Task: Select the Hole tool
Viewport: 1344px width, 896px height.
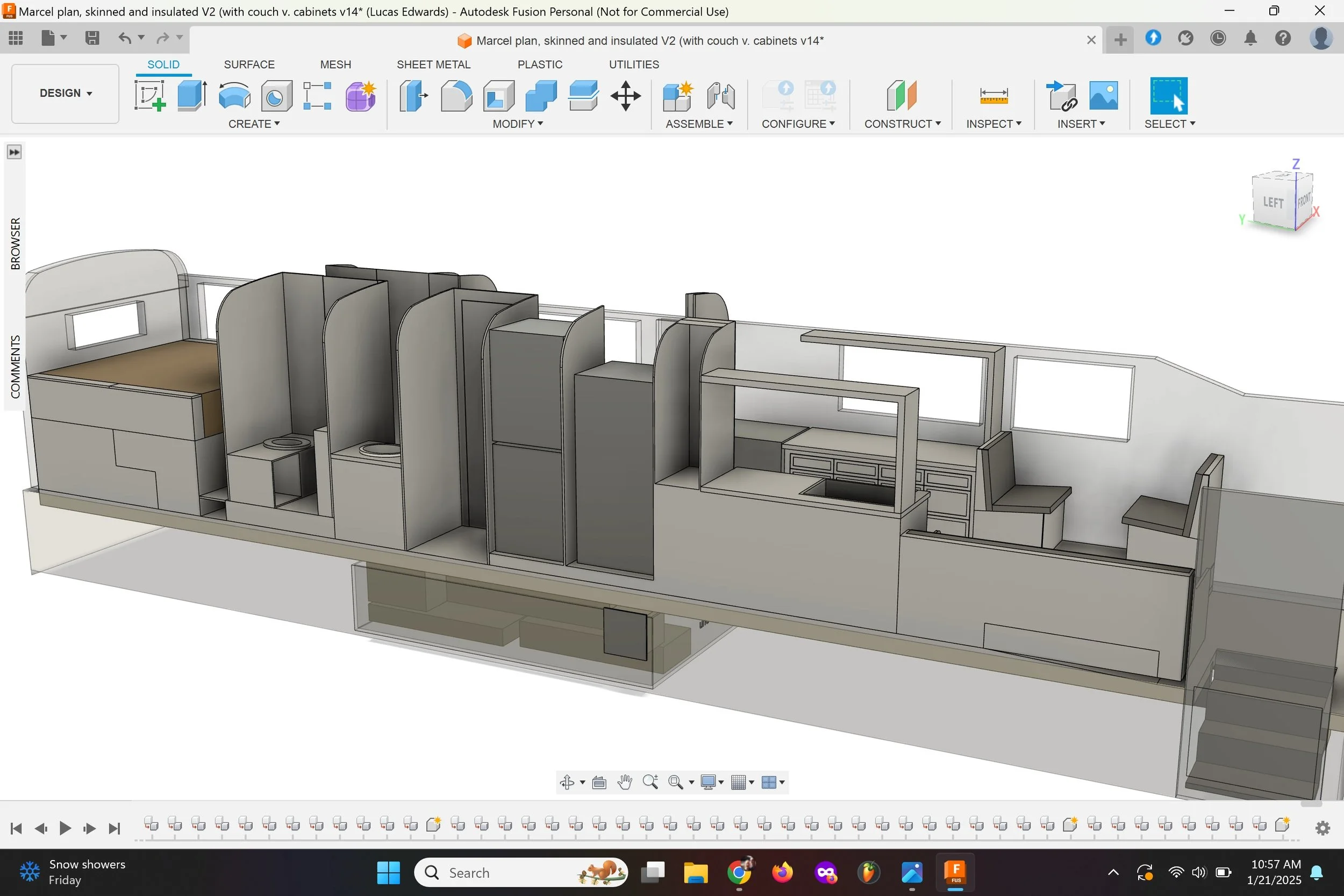Action: click(x=276, y=96)
